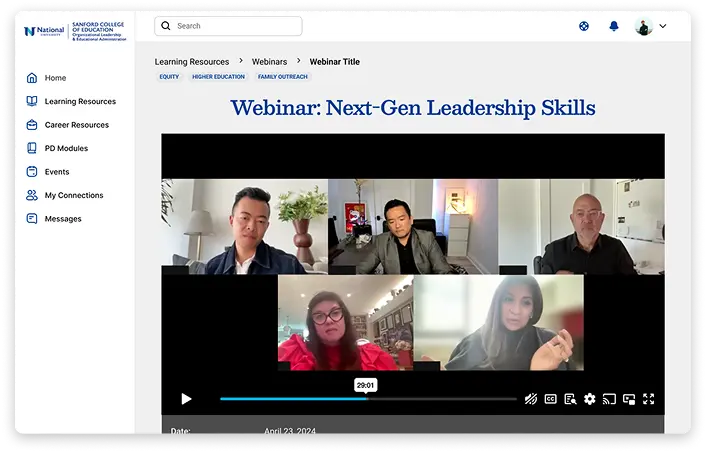This screenshot has height=453, width=706.
Task: Open PD Modules from sidebar
Action: [66, 148]
